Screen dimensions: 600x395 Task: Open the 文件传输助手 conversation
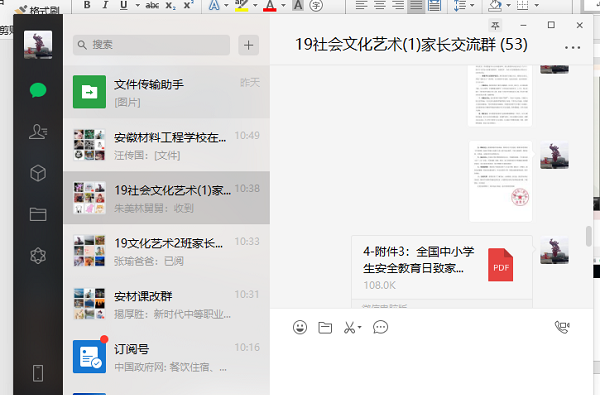click(x=166, y=92)
